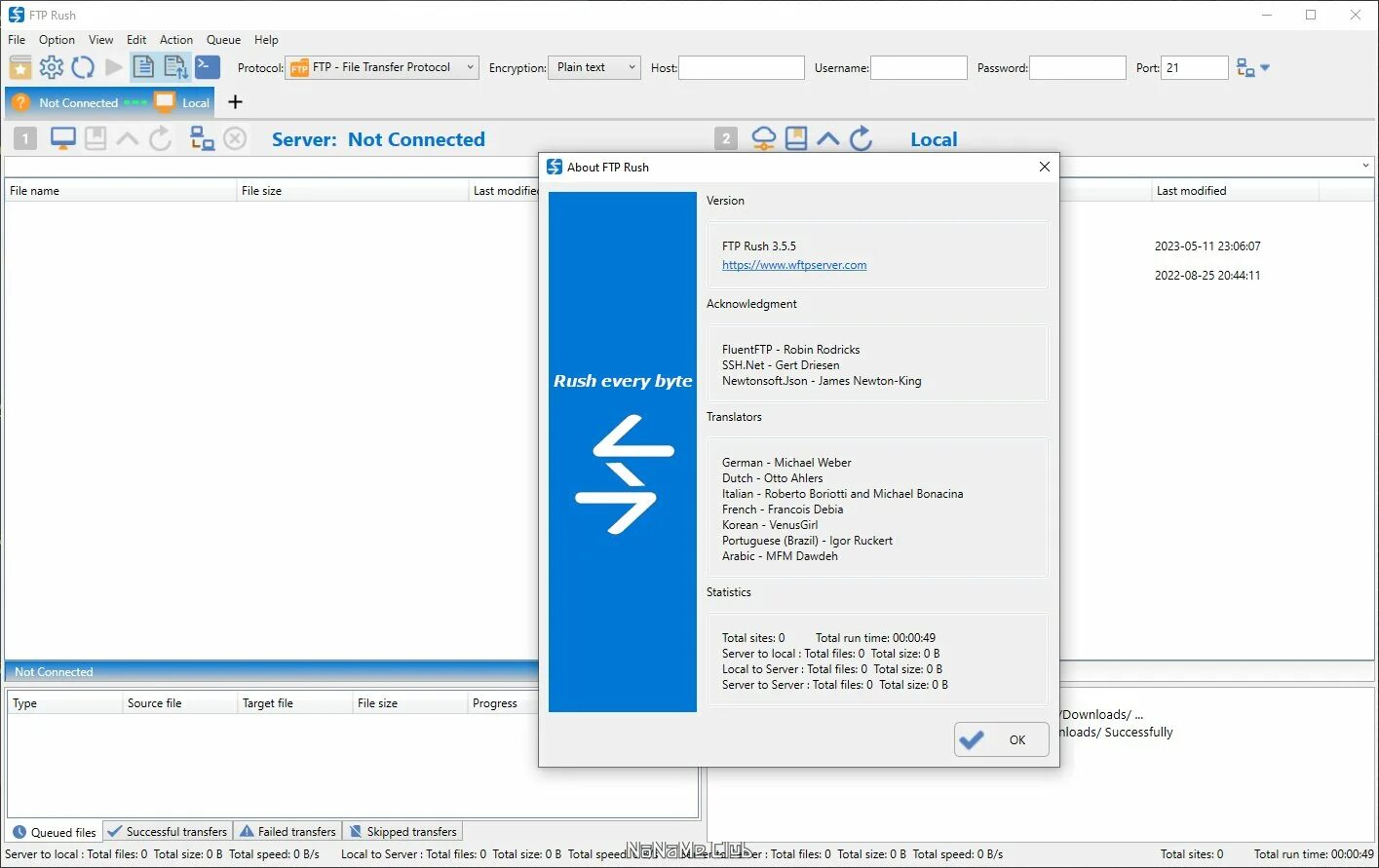The width and height of the screenshot is (1379, 868).
Task: Start the queue with the play icon
Action: 114,67
